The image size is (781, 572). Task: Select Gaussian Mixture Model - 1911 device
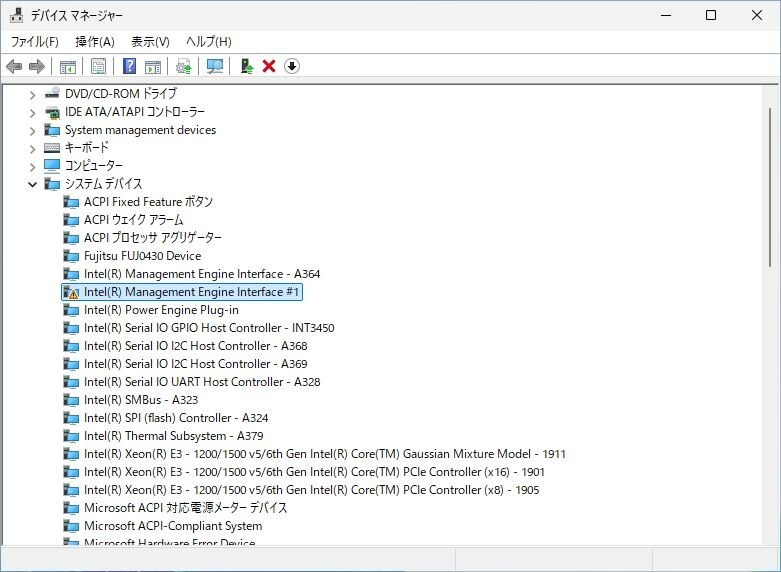325,454
